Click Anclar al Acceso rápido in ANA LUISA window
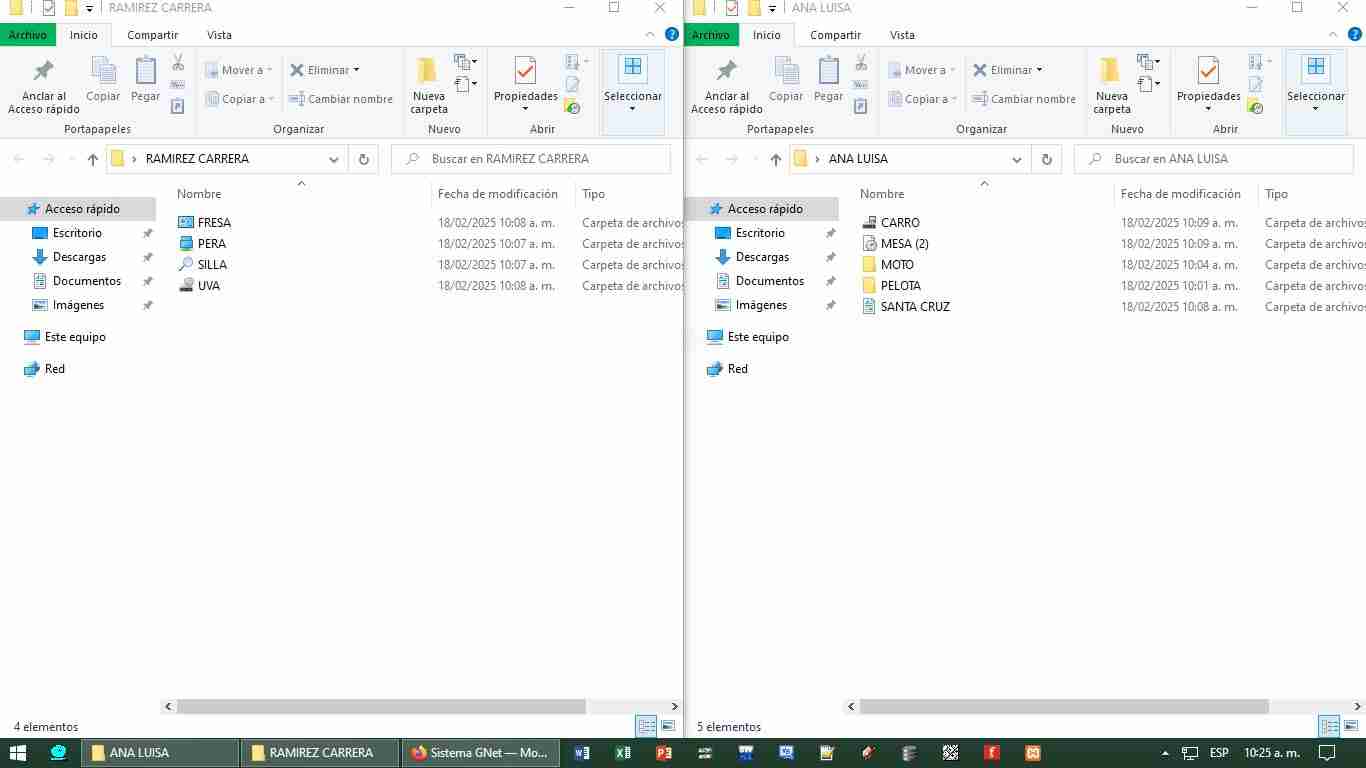Screen dimensions: 1366x768 tap(726, 86)
